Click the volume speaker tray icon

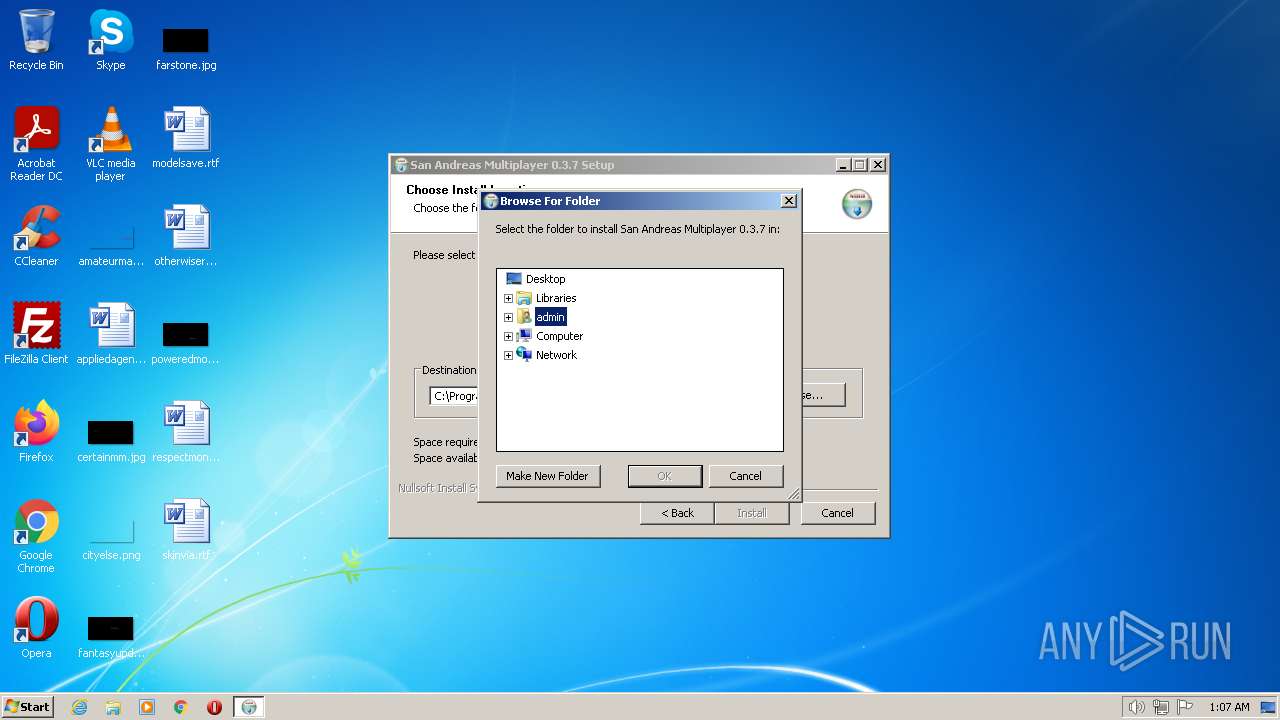click(1136, 707)
